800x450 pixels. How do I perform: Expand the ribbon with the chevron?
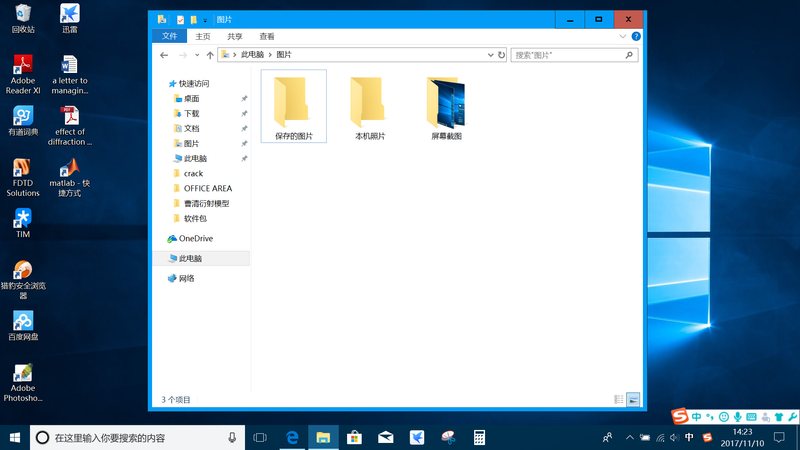[624, 36]
